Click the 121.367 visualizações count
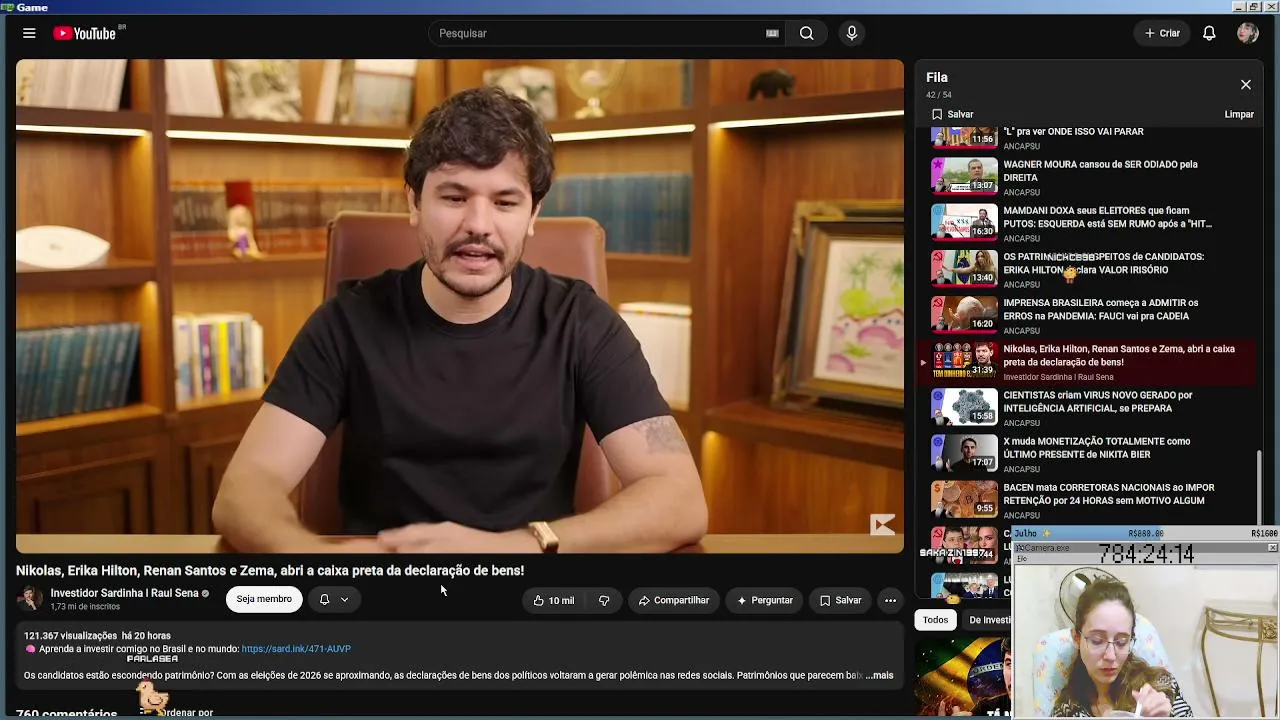1280x720 pixels. tap(70, 636)
